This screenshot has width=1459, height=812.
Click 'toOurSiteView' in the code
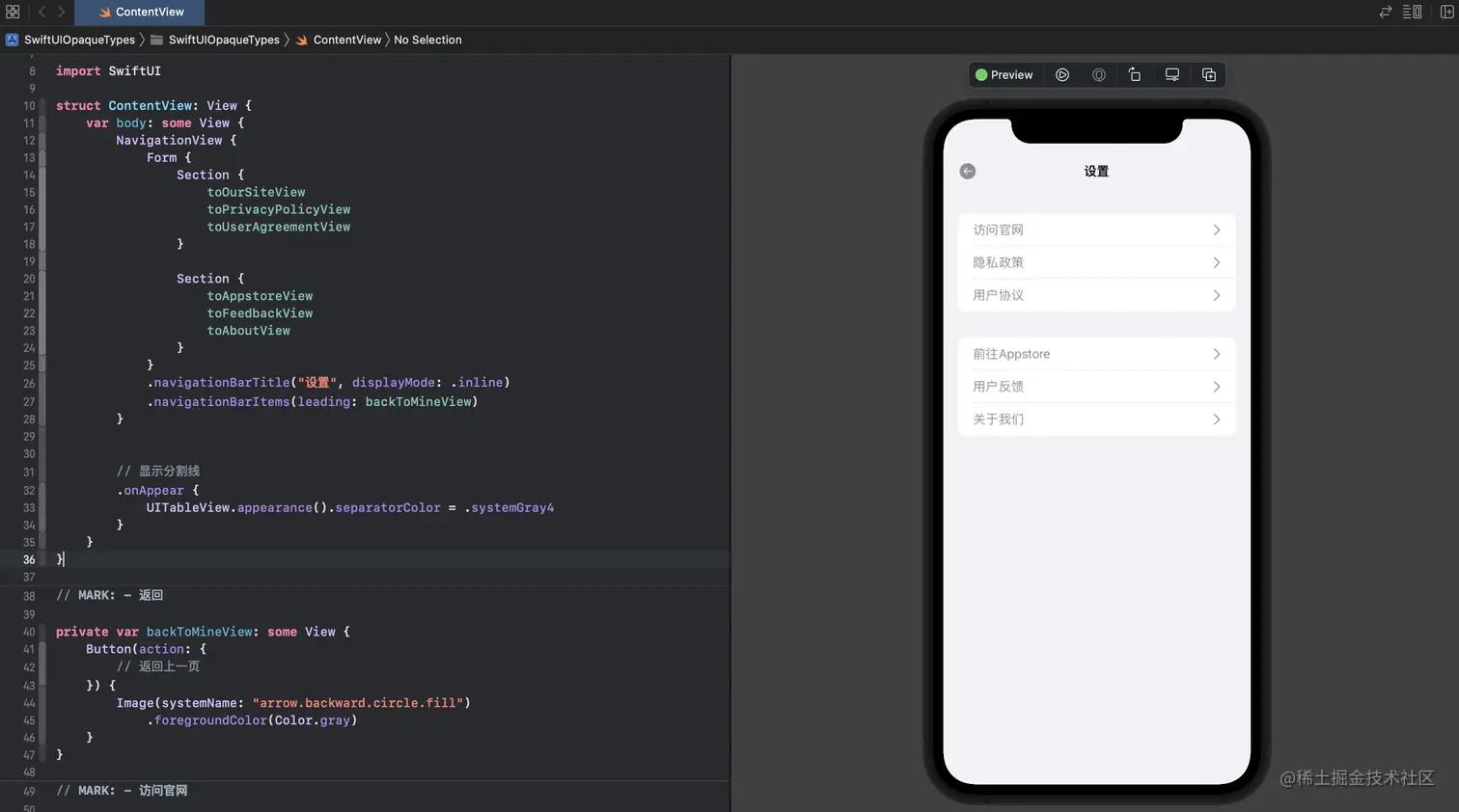(x=256, y=193)
